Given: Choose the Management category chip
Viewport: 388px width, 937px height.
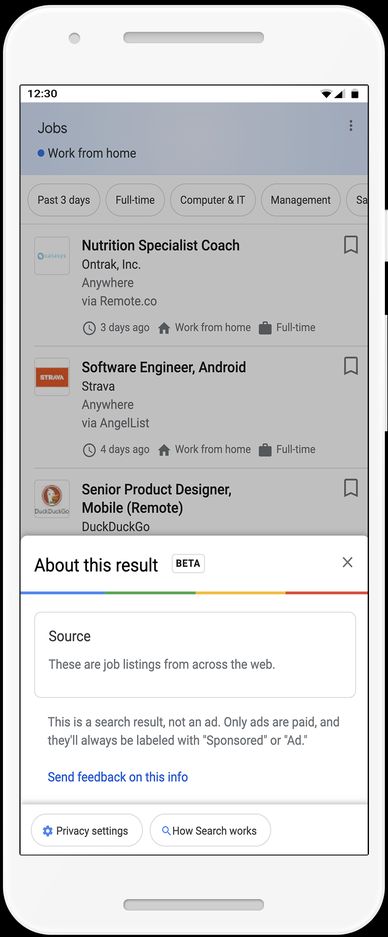Looking at the screenshot, I should [x=301, y=200].
